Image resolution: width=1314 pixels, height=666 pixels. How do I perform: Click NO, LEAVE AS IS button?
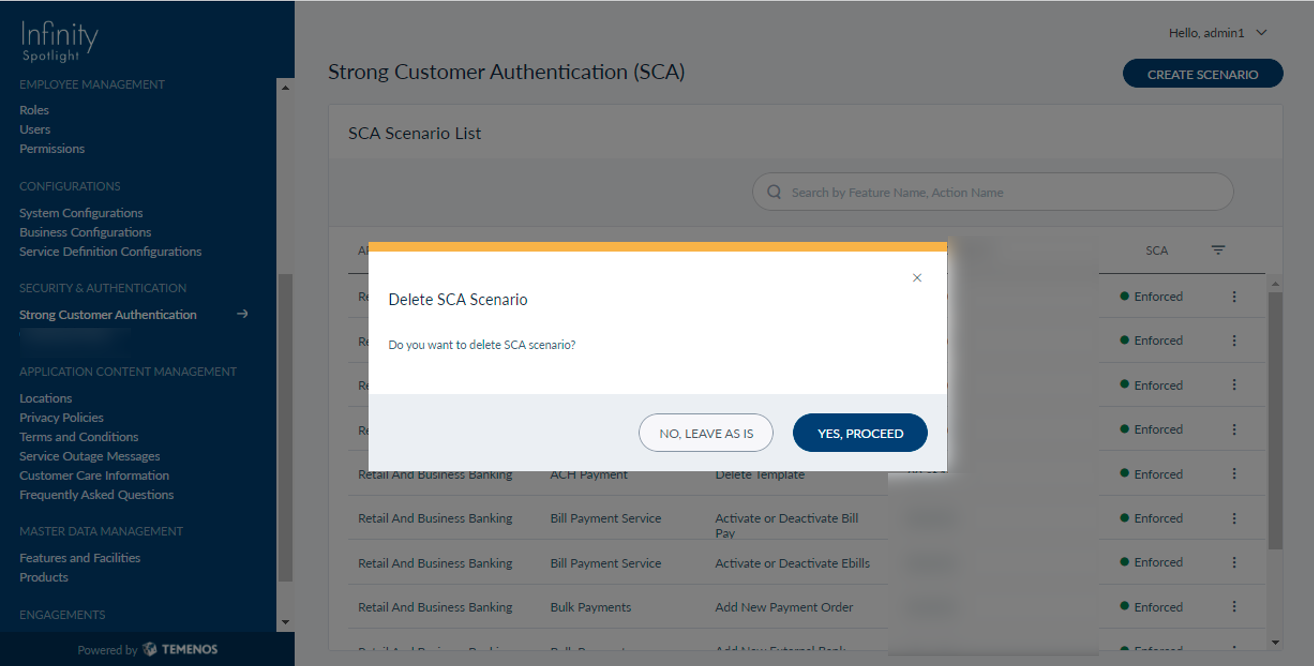[706, 433]
